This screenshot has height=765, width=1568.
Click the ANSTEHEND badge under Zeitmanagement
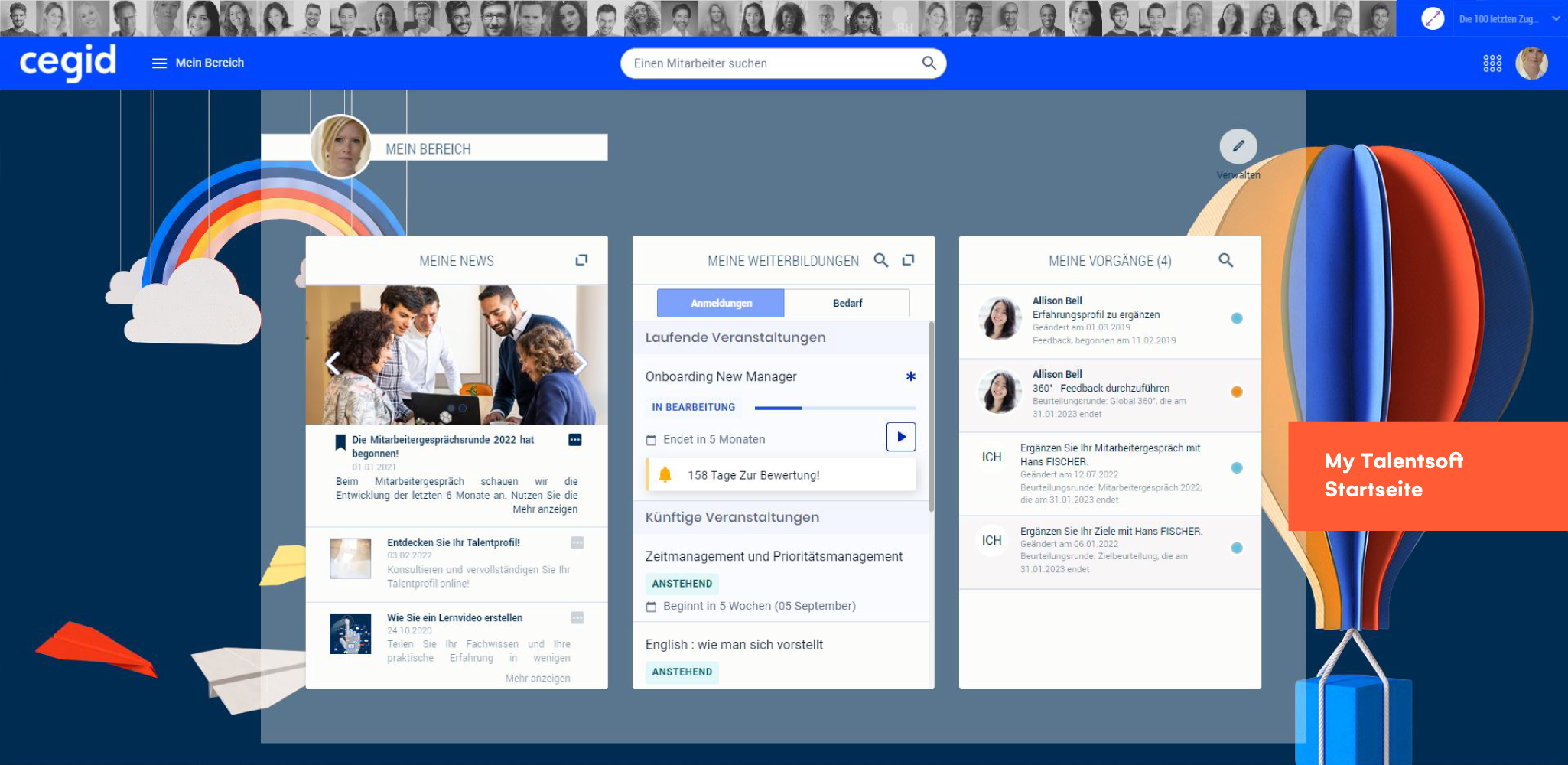tap(682, 584)
